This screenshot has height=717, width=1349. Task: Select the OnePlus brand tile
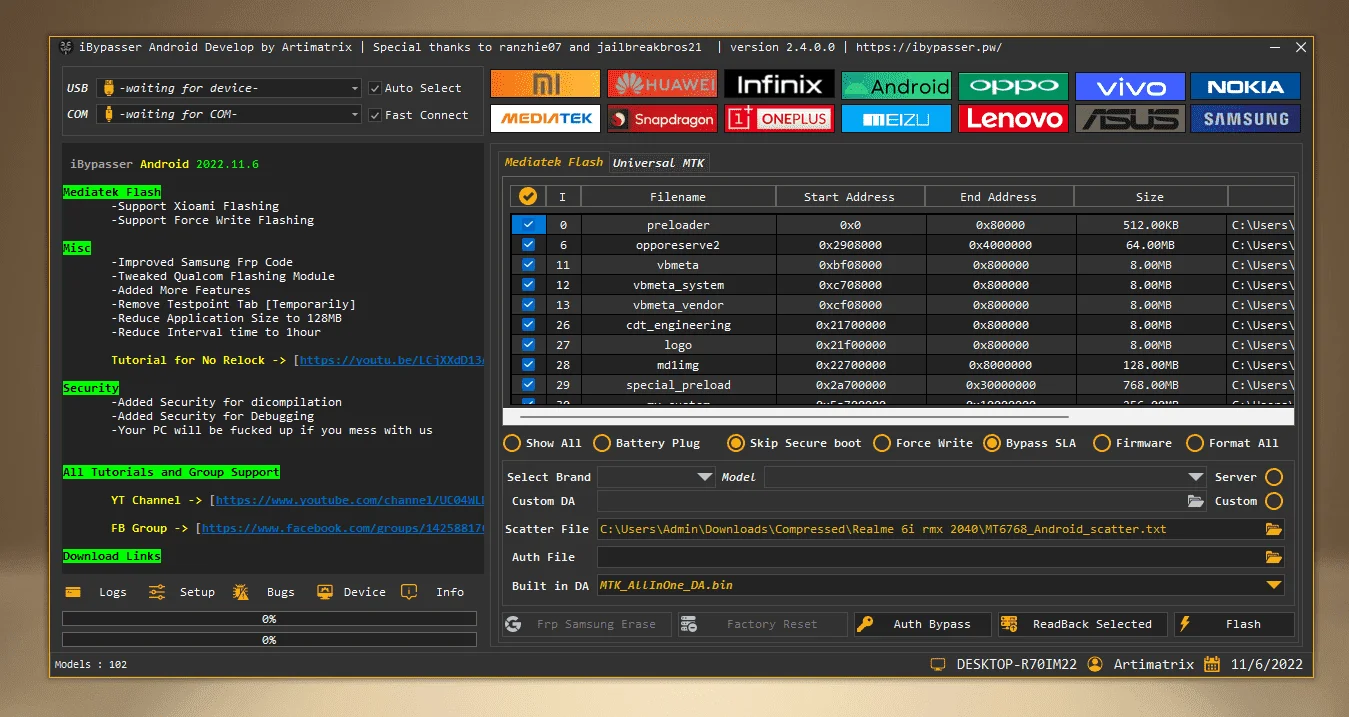click(x=779, y=118)
